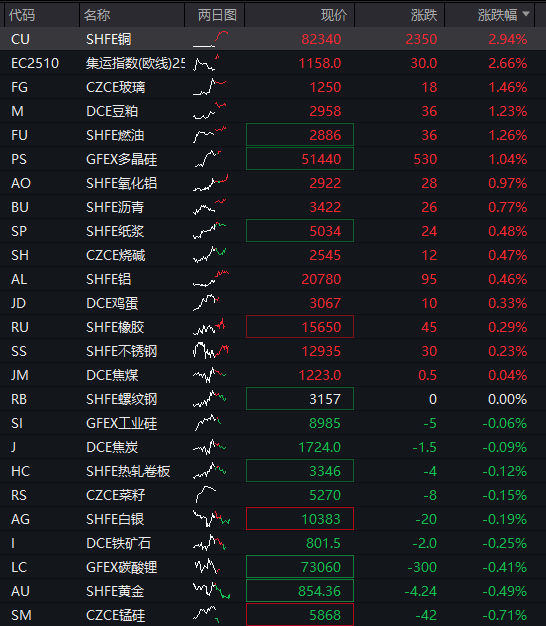Click the 2.94% change value
The width and height of the screenshot is (546, 626).
click(x=508, y=39)
